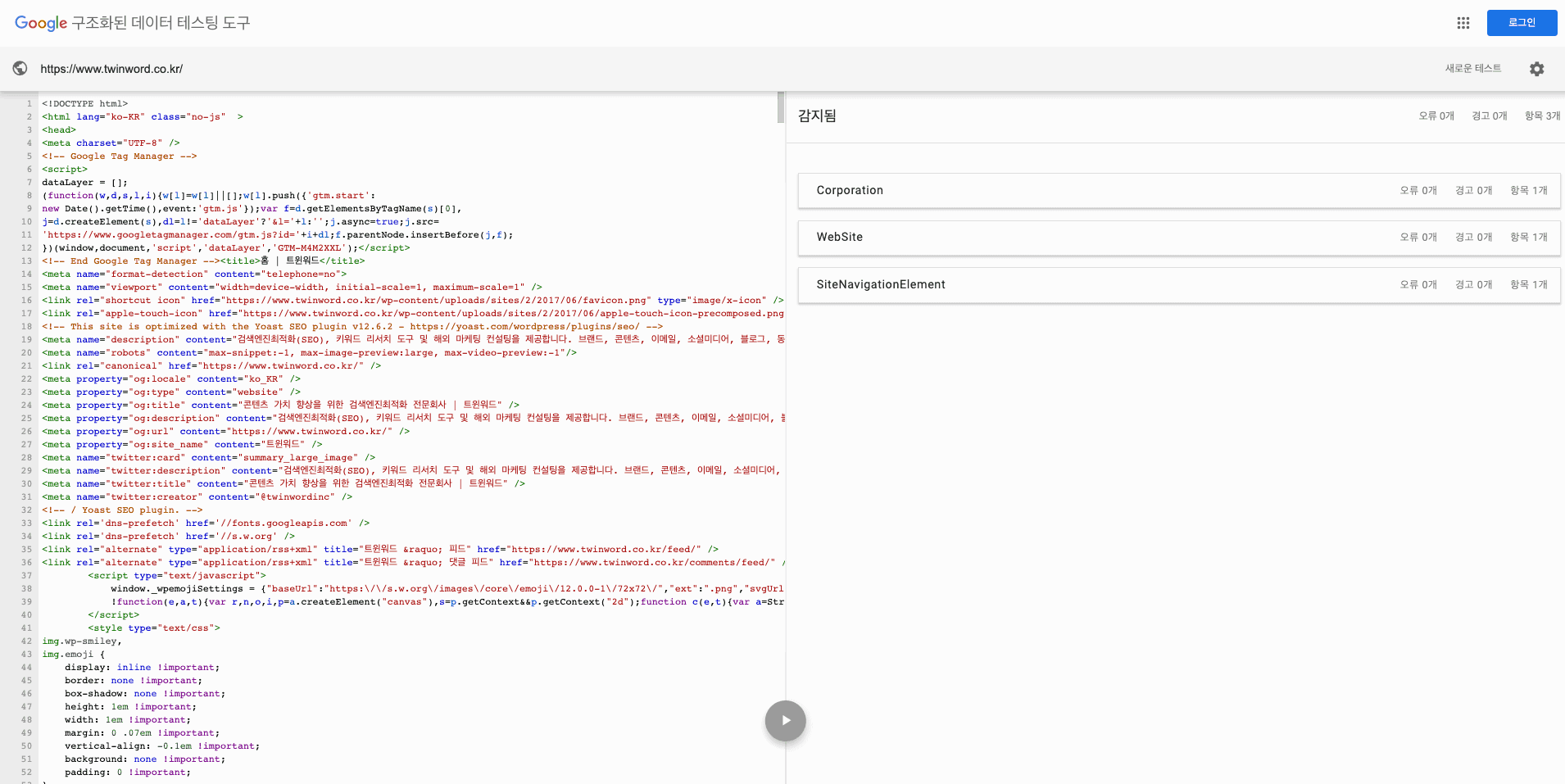1565x784 pixels.
Task: Click code line 4 meta charset UTF-8
Action: click(111, 143)
